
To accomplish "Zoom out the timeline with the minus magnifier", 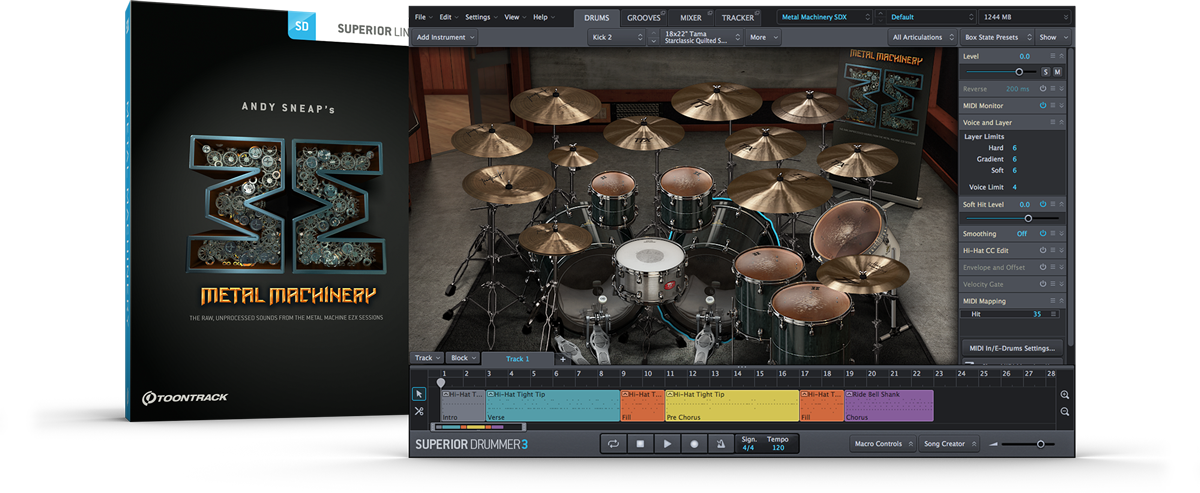I will 1065,412.
